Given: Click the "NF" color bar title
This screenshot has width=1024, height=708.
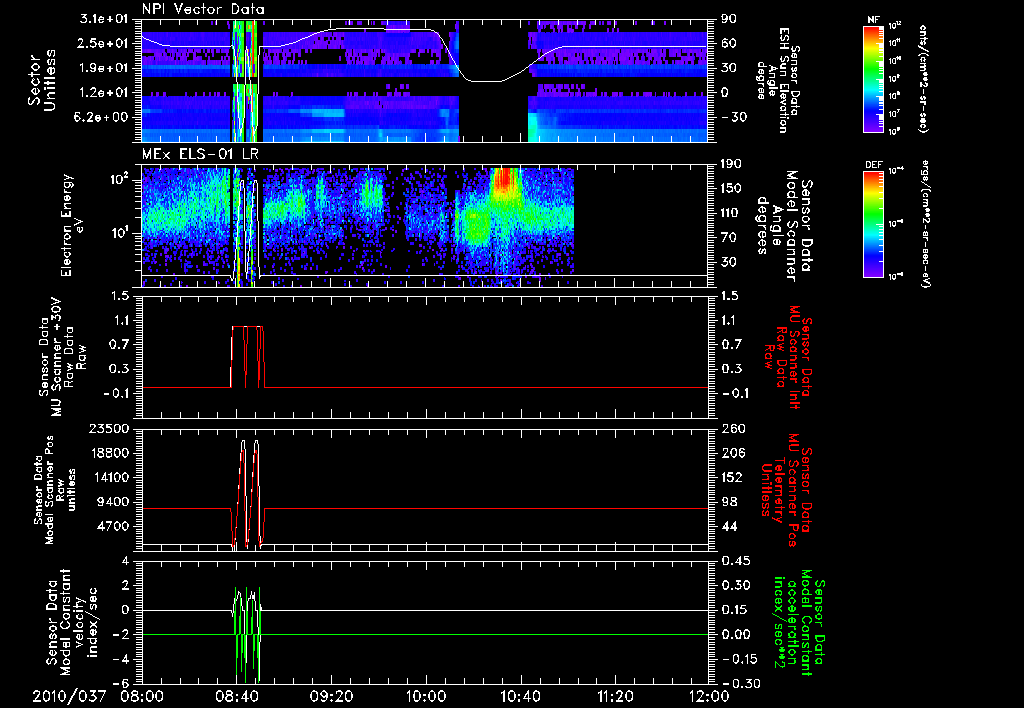Looking at the screenshot, I should 873,20.
